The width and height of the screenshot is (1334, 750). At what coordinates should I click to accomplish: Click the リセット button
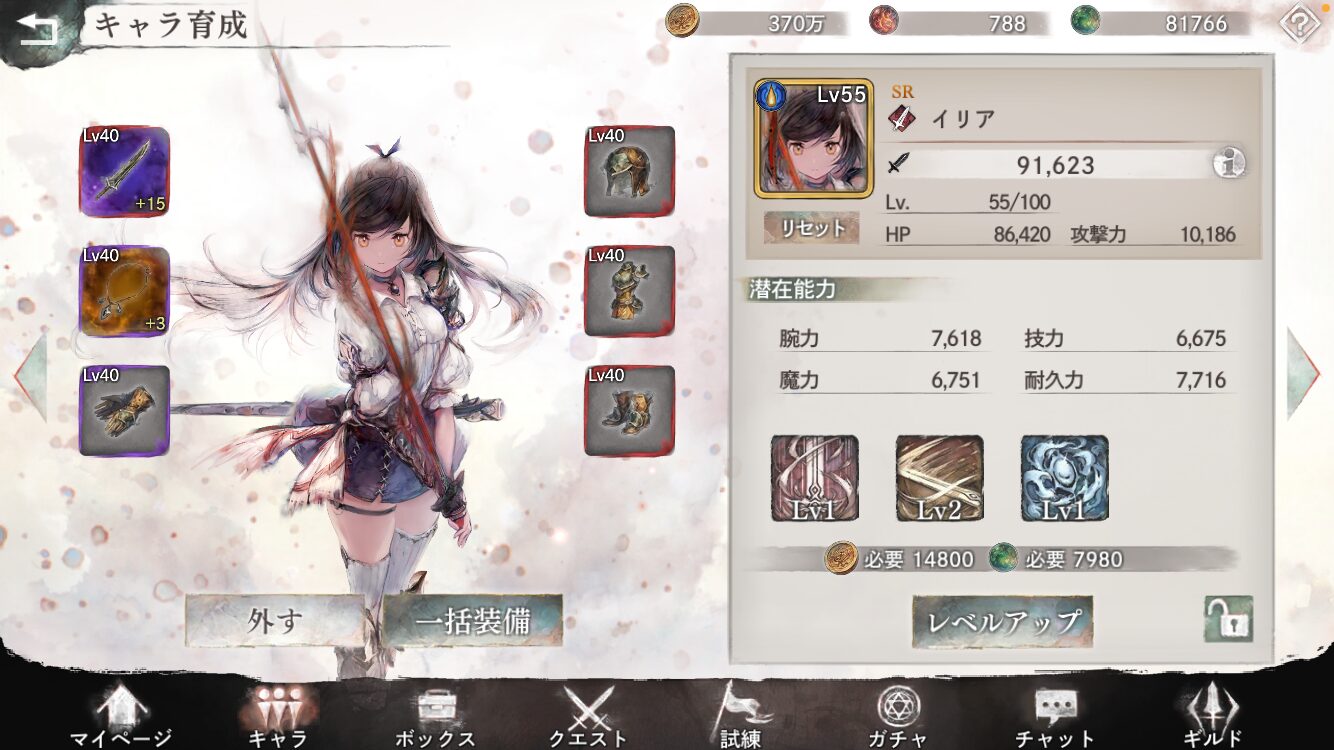[x=811, y=228]
